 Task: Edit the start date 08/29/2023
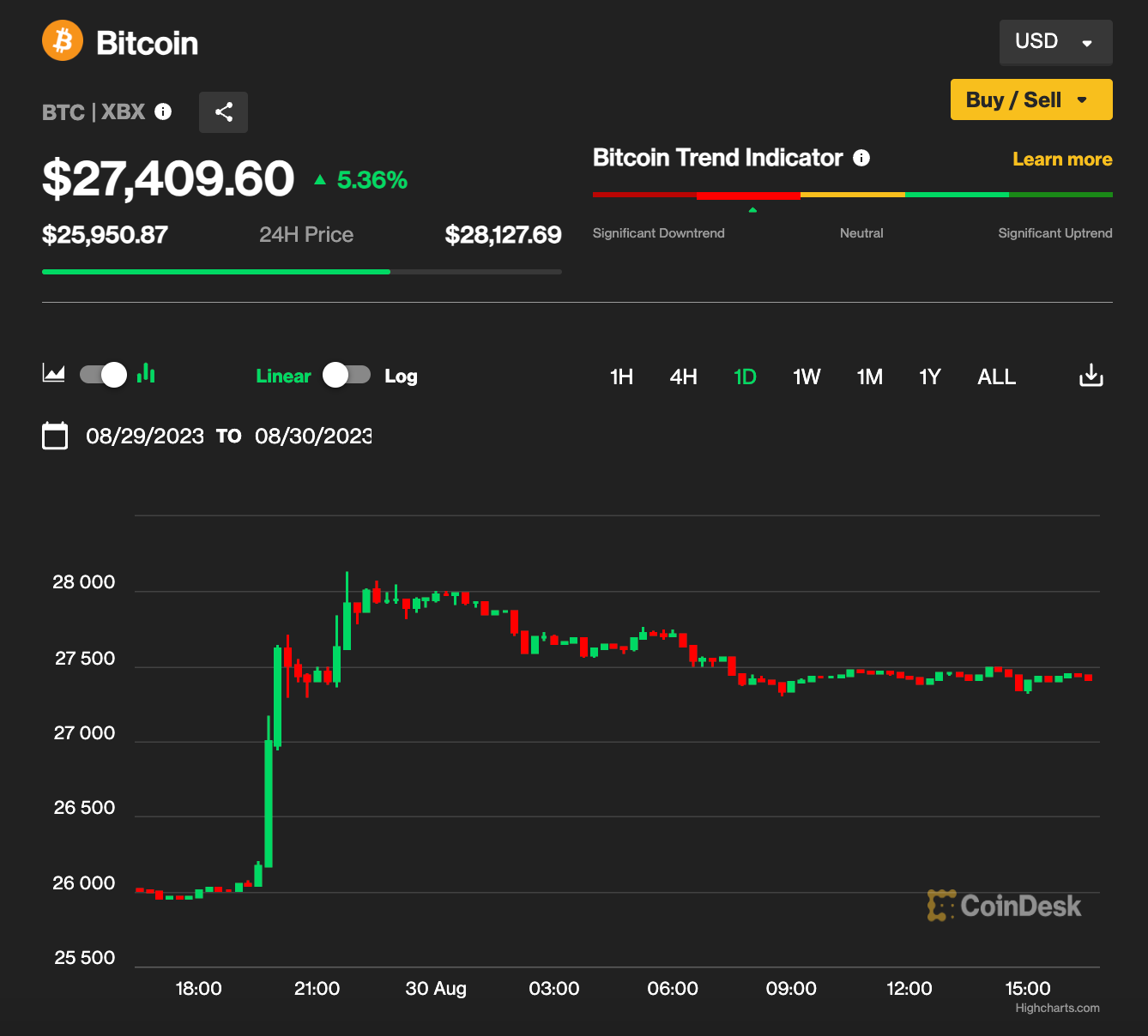coord(145,436)
